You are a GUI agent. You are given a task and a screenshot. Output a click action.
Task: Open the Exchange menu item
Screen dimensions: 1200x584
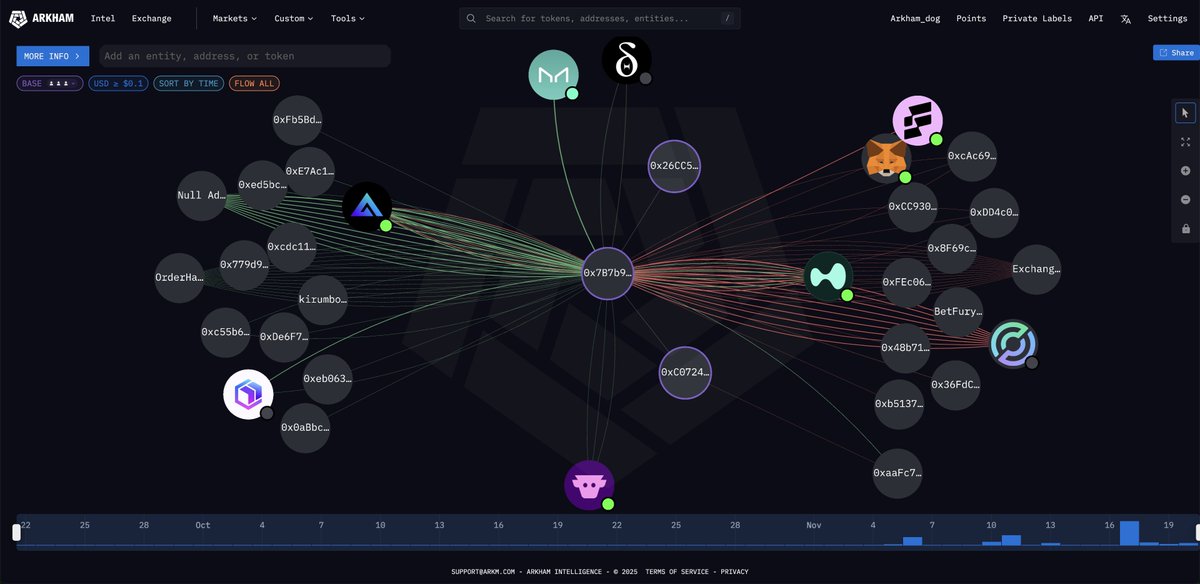[x=151, y=18]
